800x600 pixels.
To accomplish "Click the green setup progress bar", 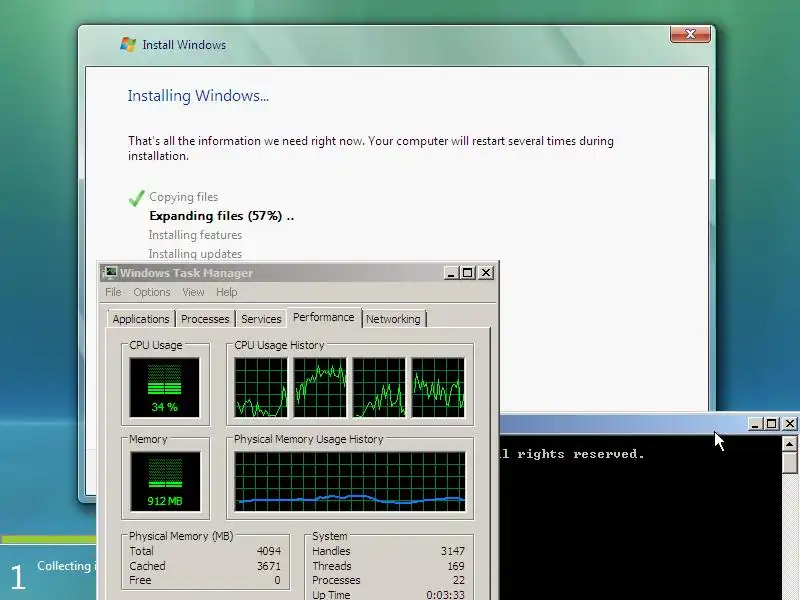I will pyautogui.click(x=48, y=539).
